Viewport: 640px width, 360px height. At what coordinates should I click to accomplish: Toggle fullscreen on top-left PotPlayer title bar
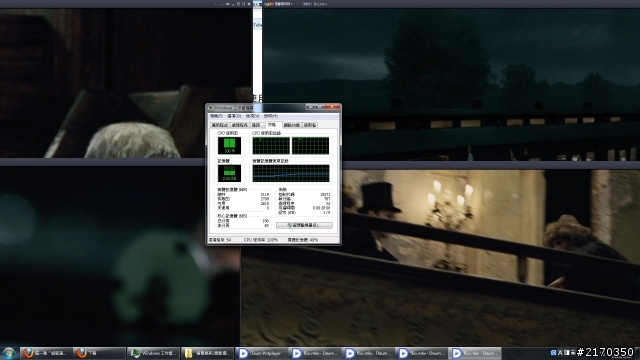pyautogui.click(x=244, y=4)
